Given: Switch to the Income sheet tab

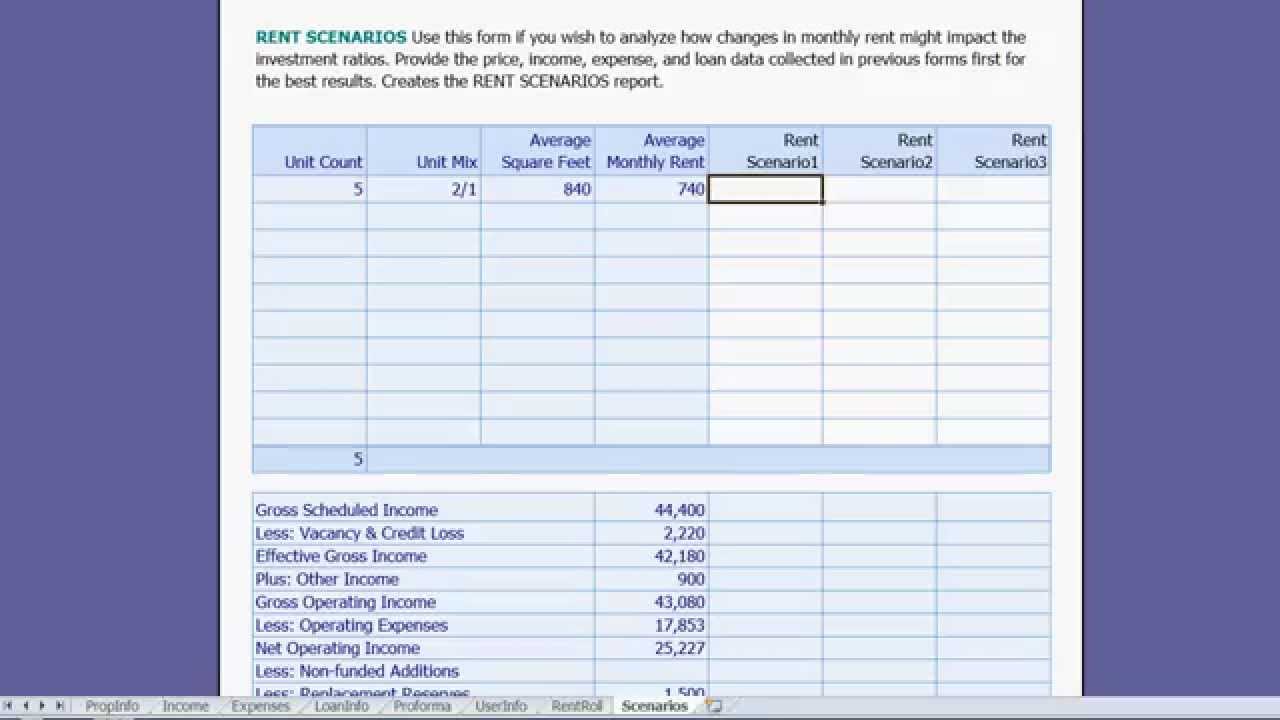Looking at the screenshot, I should [x=185, y=706].
